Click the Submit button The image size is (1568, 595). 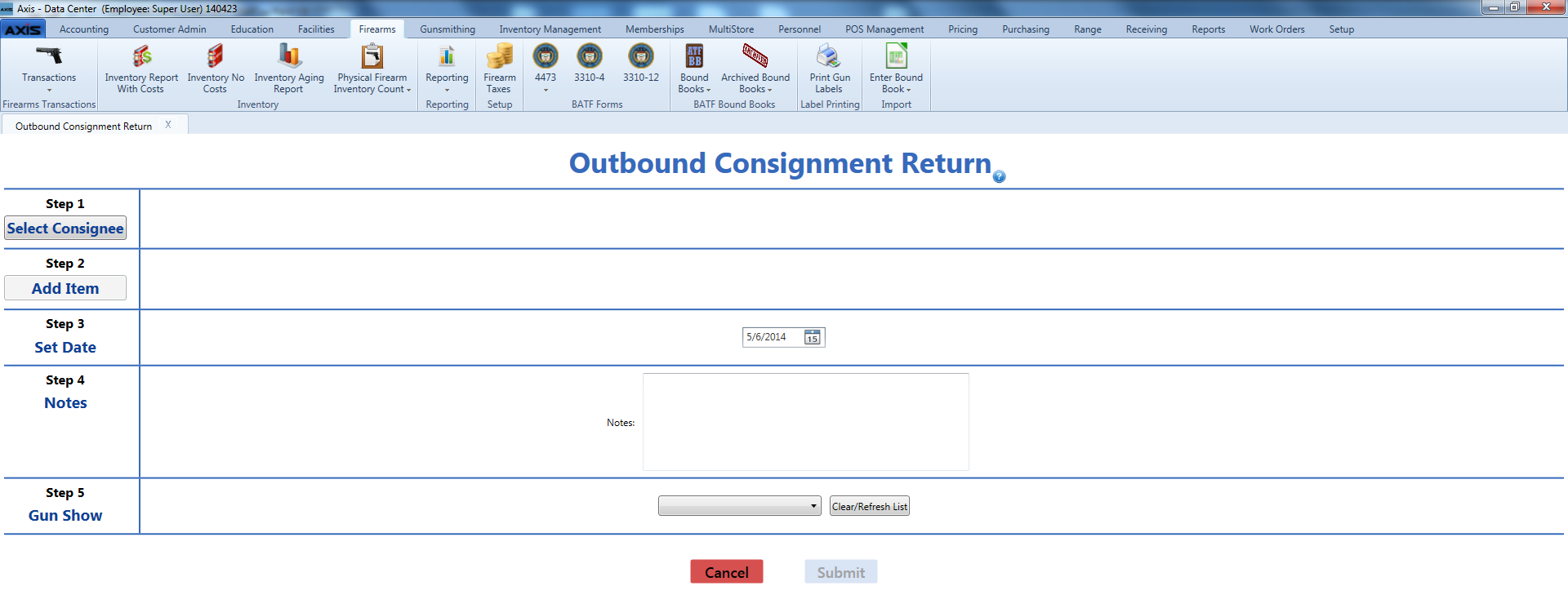pyautogui.click(x=841, y=572)
